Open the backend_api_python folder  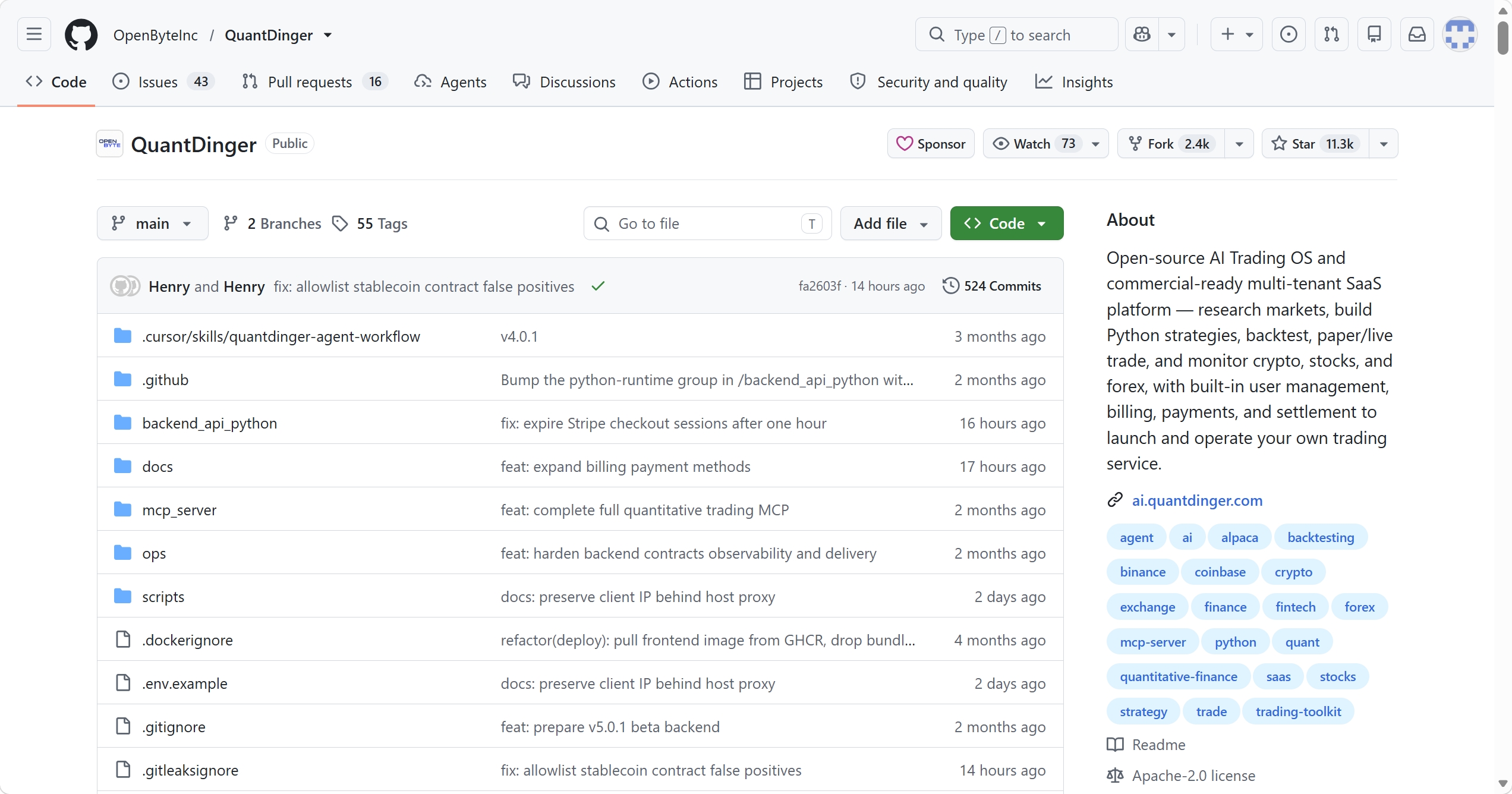pos(210,423)
